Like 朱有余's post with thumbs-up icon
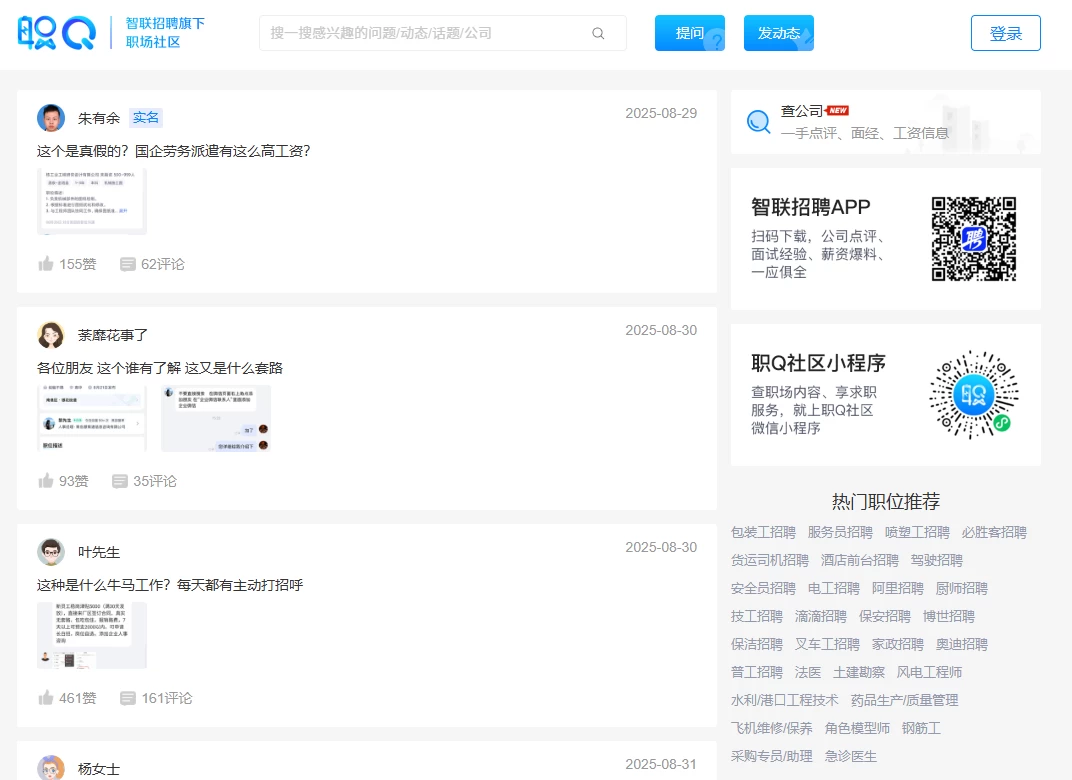The image size is (1072, 780). pos(46,264)
